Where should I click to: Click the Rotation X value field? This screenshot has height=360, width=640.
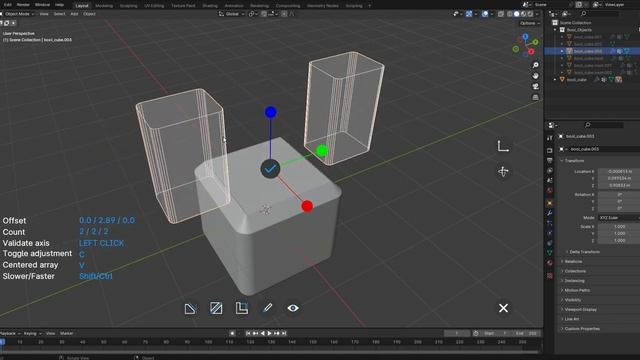point(619,195)
